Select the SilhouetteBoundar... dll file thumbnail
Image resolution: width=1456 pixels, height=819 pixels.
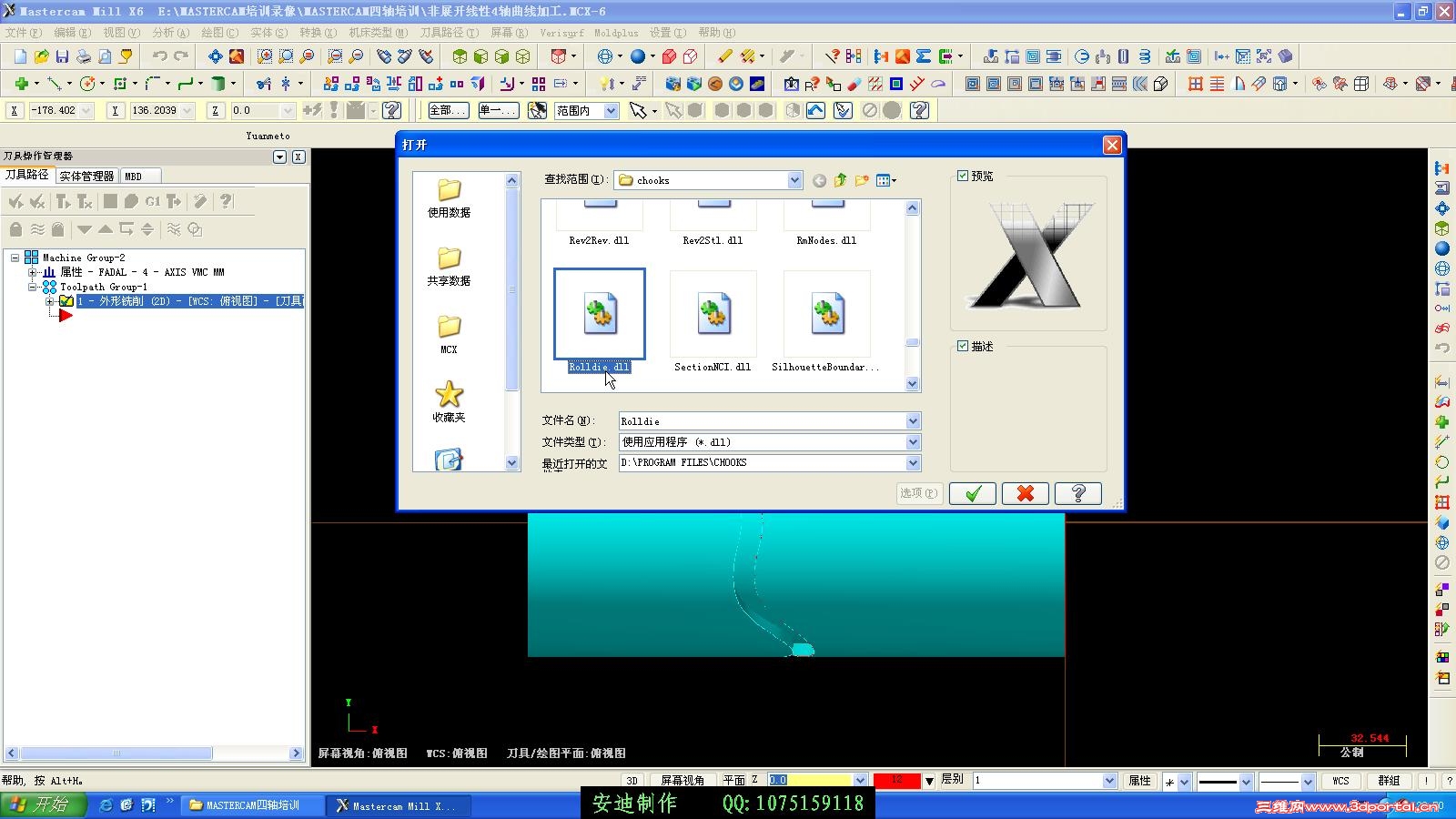pos(826,314)
